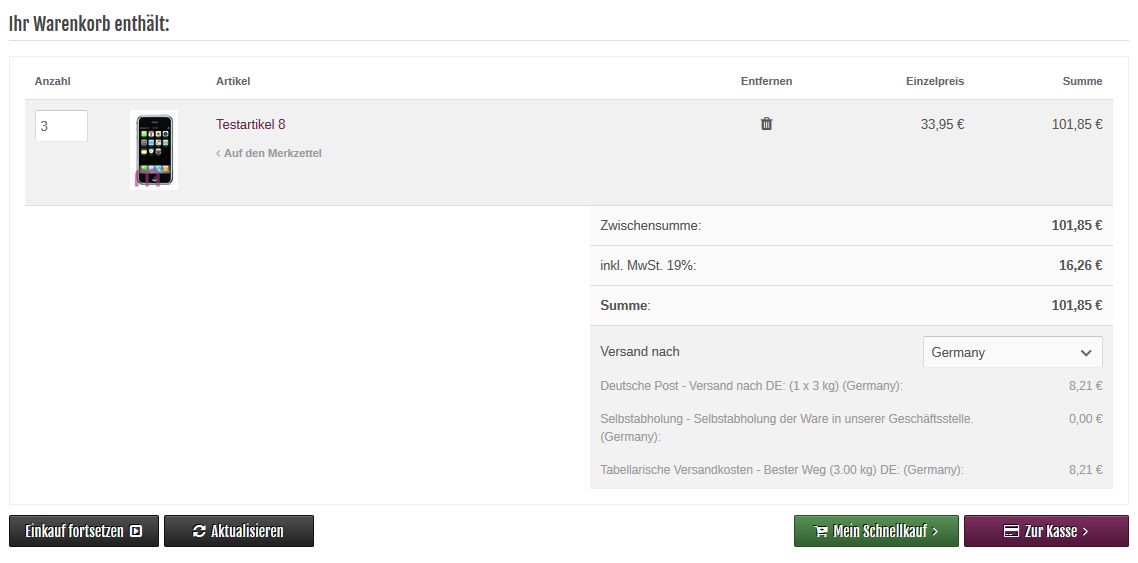Click the trash icon to remove Testartikel 8
This screenshot has height=563, width=1138.
[x=766, y=124]
